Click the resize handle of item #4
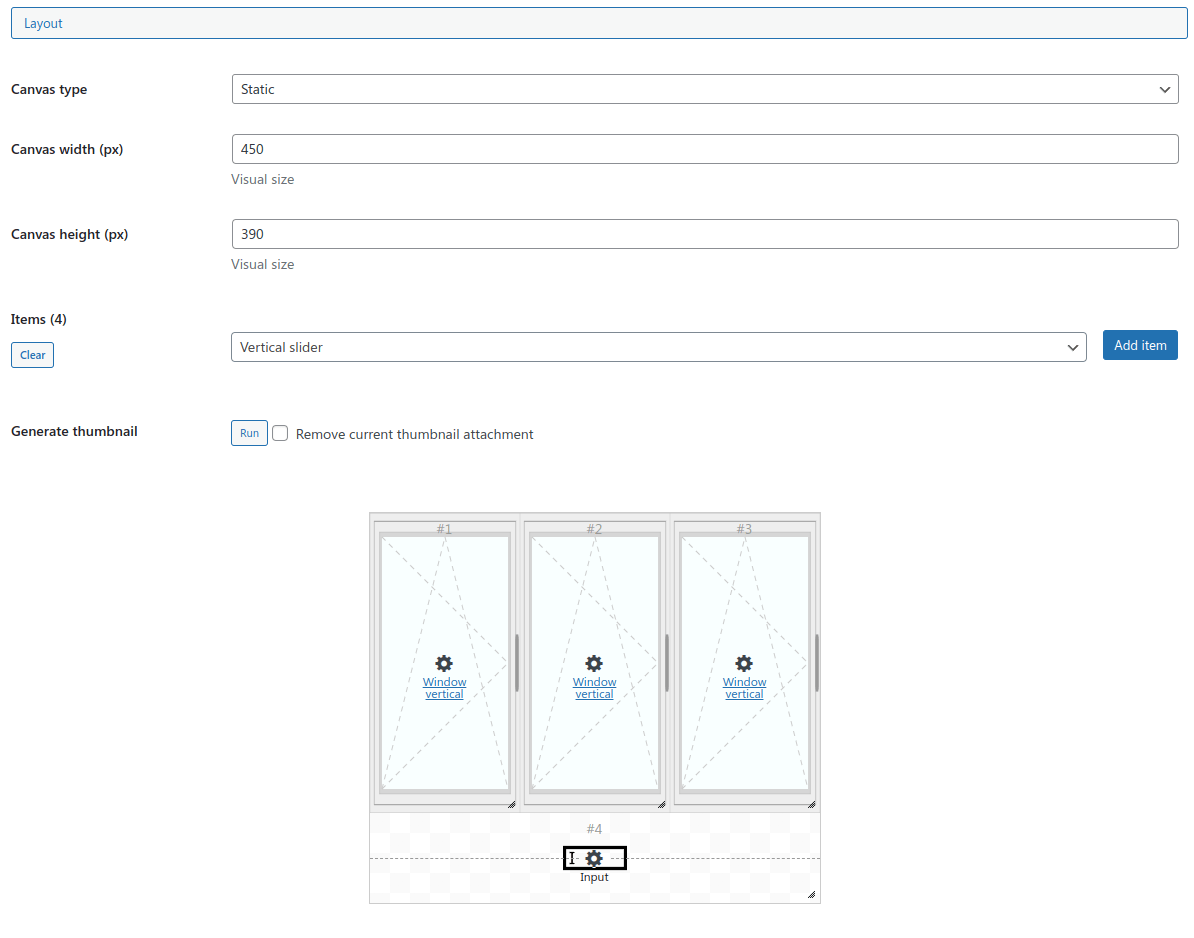The height and width of the screenshot is (938, 1194). [812, 895]
